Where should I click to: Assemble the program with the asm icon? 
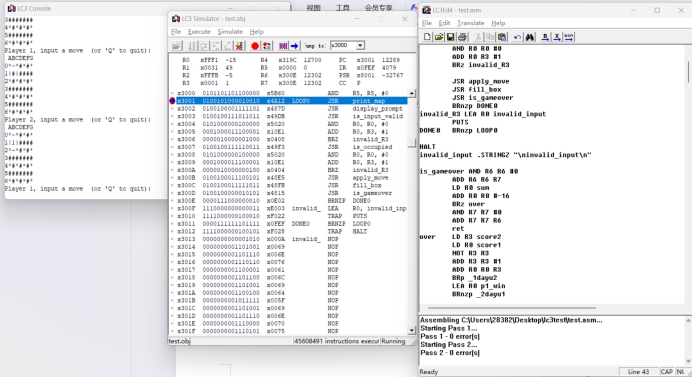click(569, 37)
